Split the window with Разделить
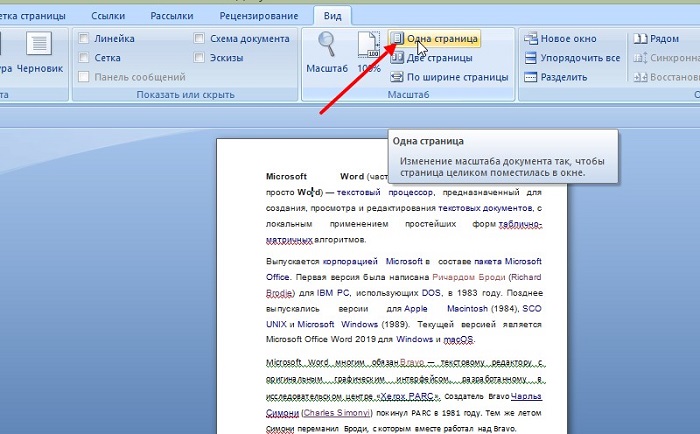This screenshot has height=434, width=700. tap(556, 77)
